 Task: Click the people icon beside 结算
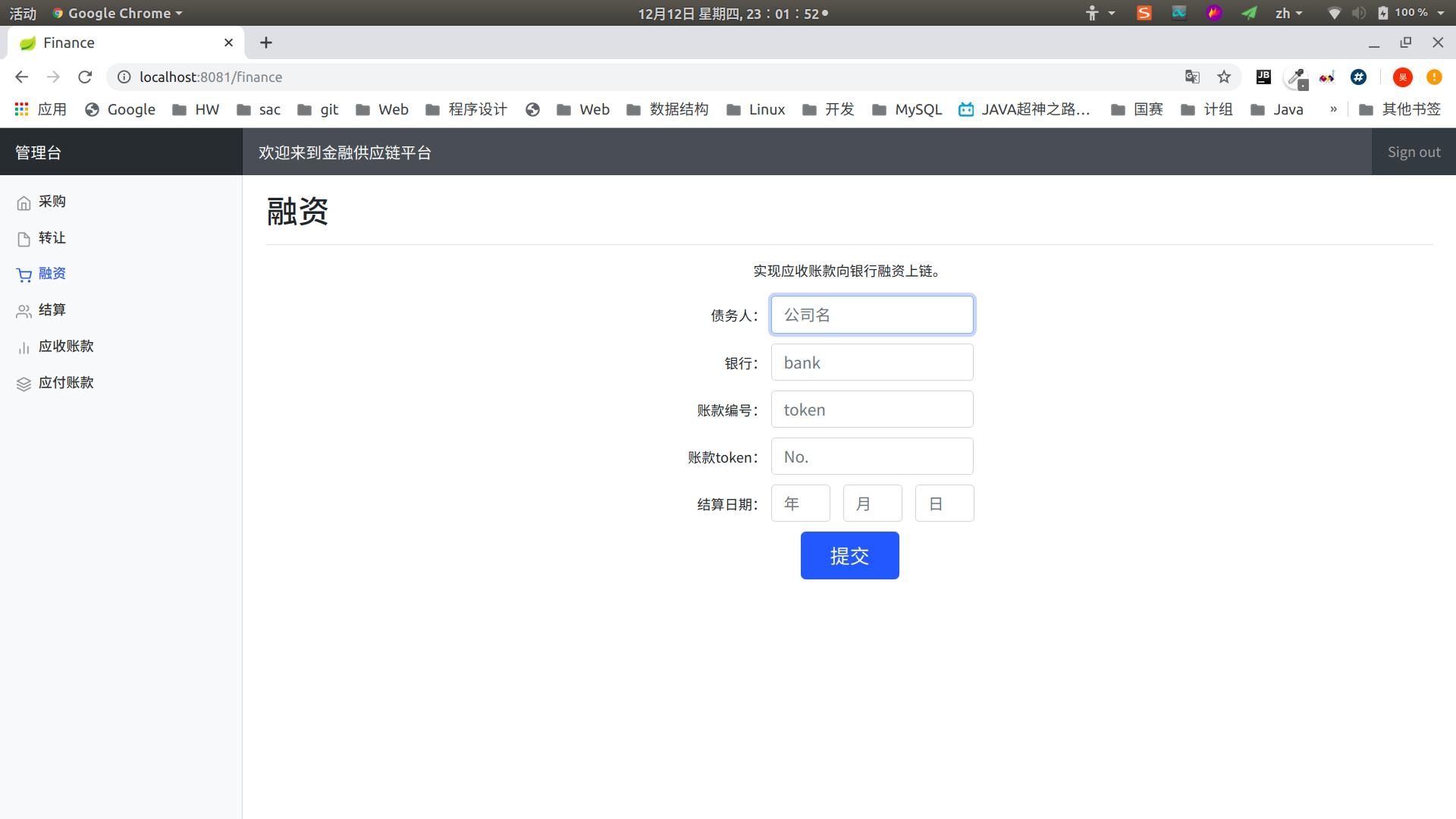pos(24,311)
